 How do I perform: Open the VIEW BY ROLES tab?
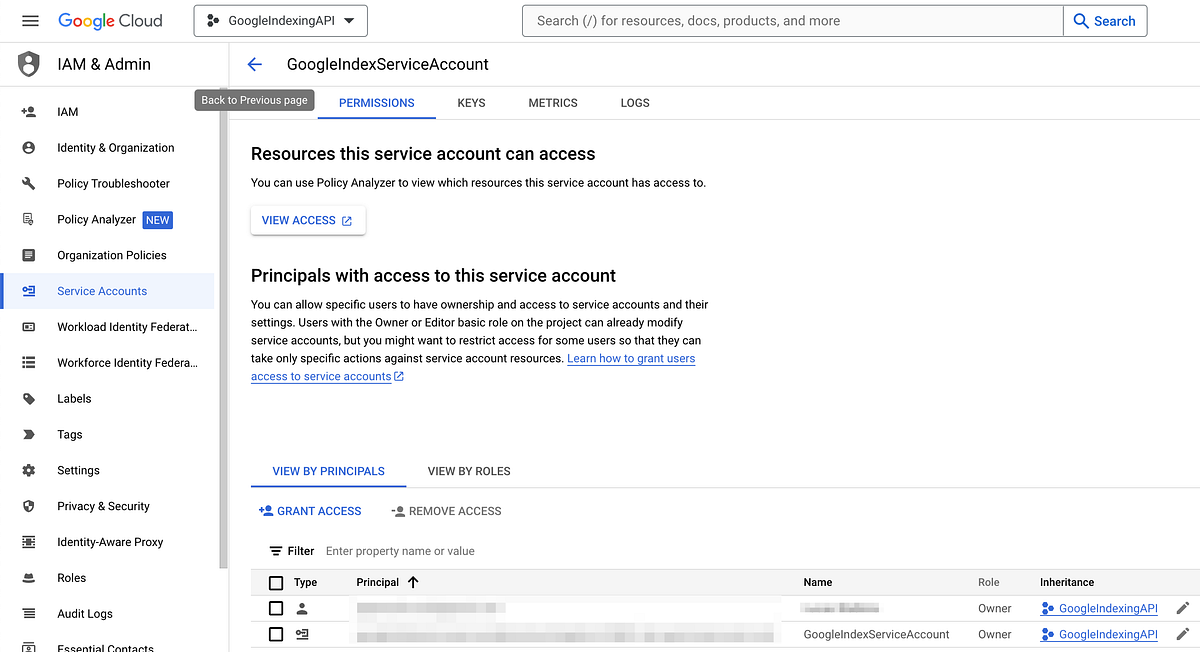pos(468,471)
